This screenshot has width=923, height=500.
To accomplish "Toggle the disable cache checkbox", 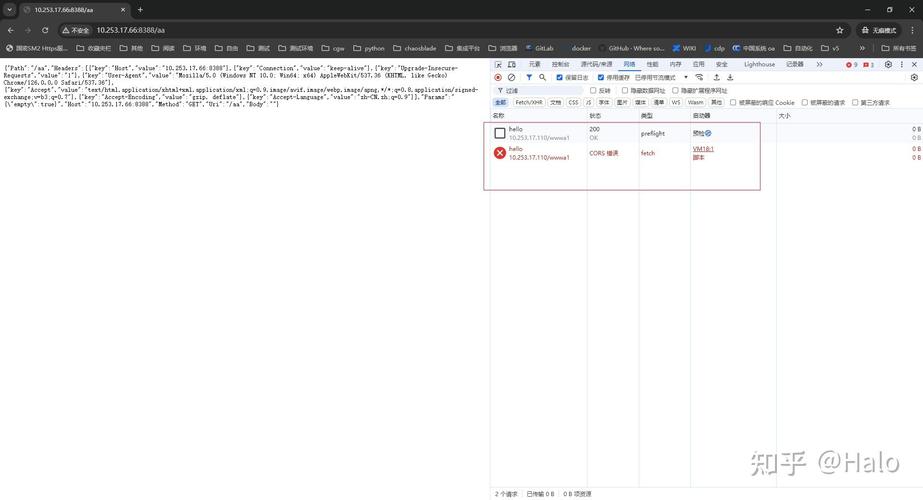I will [600, 77].
